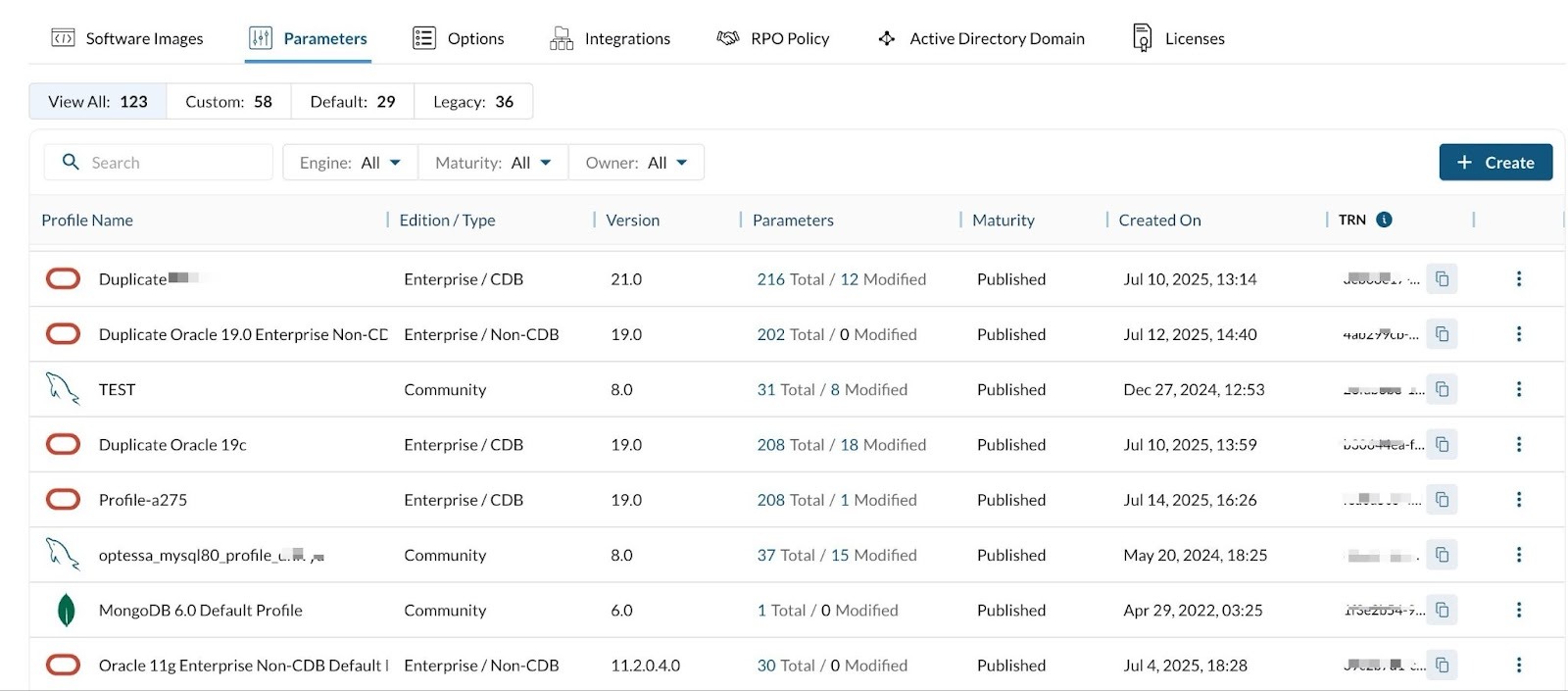Filter by Custom profiles

pos(228,102)
